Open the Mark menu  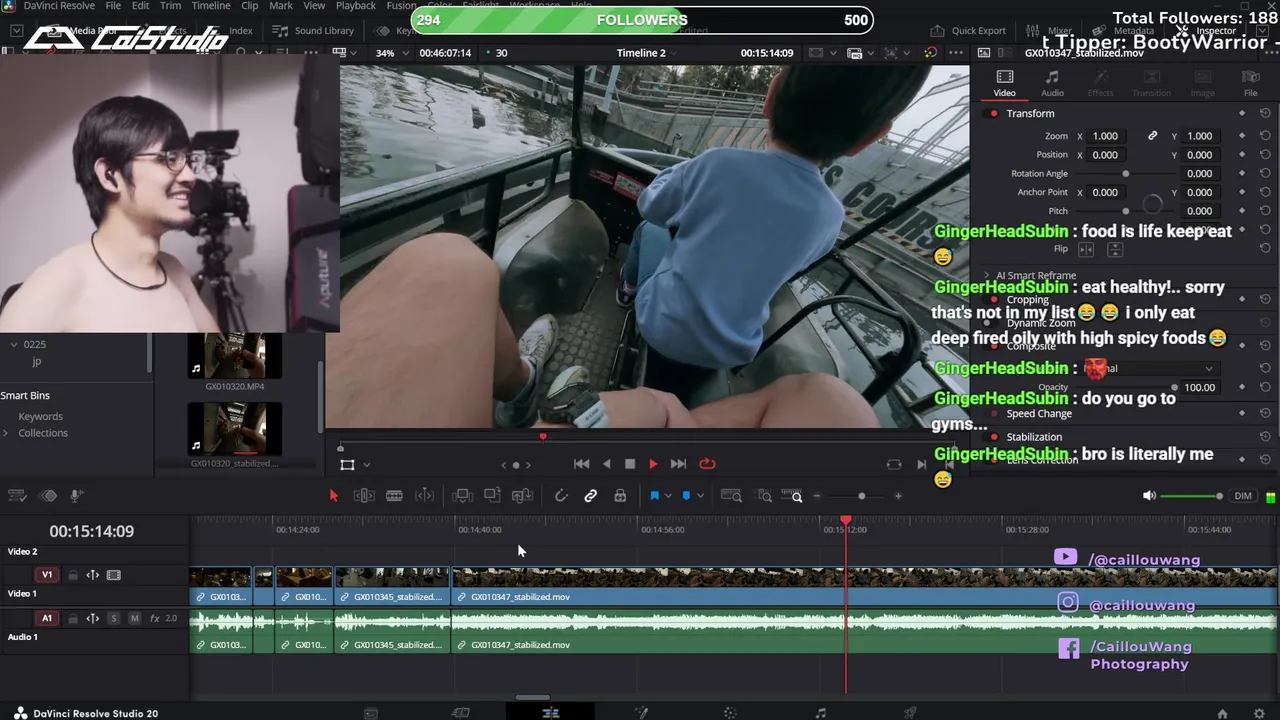tap(281, 6)
